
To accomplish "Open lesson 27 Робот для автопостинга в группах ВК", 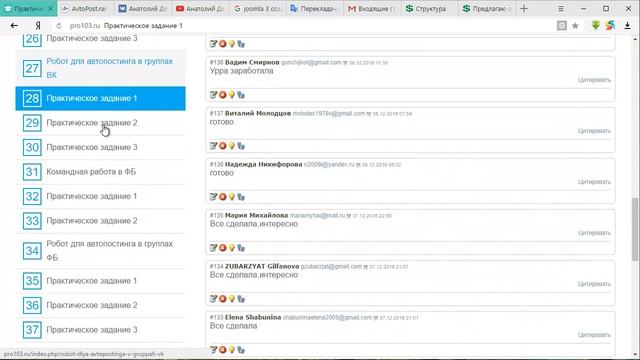I will pyautogui.click(x=100, y=68).
